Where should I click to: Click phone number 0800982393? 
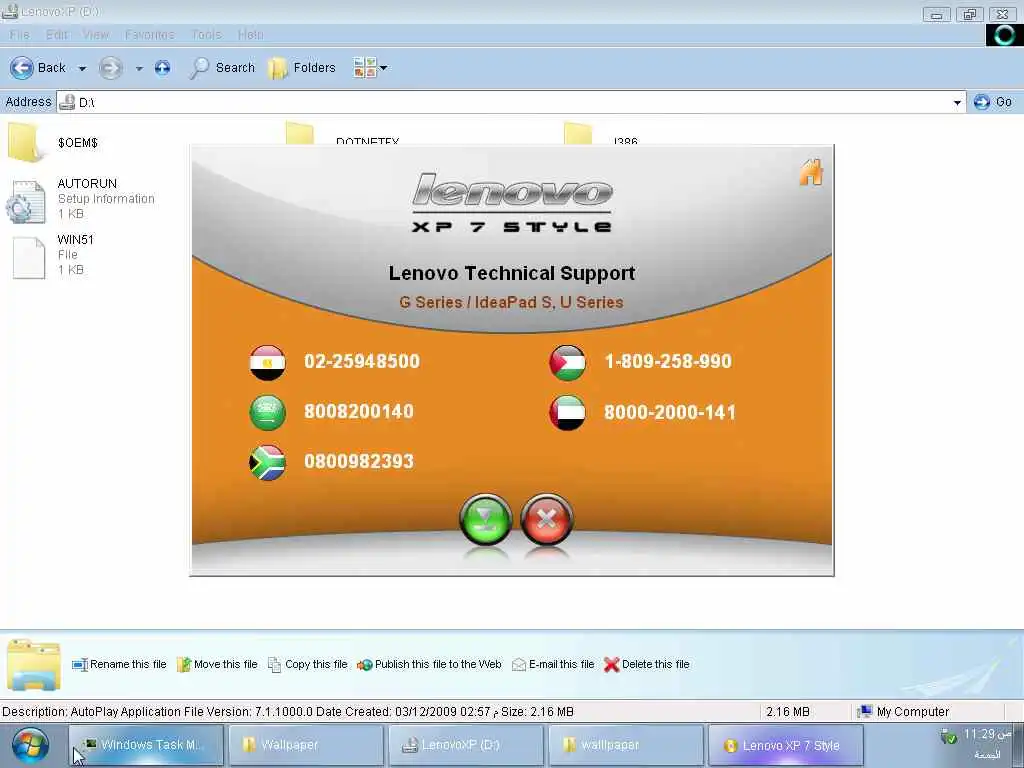359,462
